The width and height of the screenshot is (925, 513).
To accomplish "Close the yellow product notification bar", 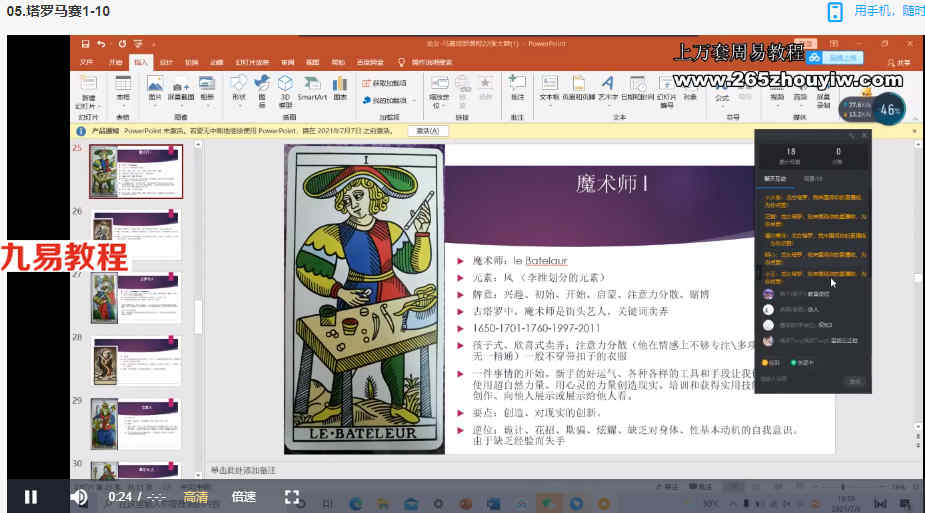I will (915, 131).
